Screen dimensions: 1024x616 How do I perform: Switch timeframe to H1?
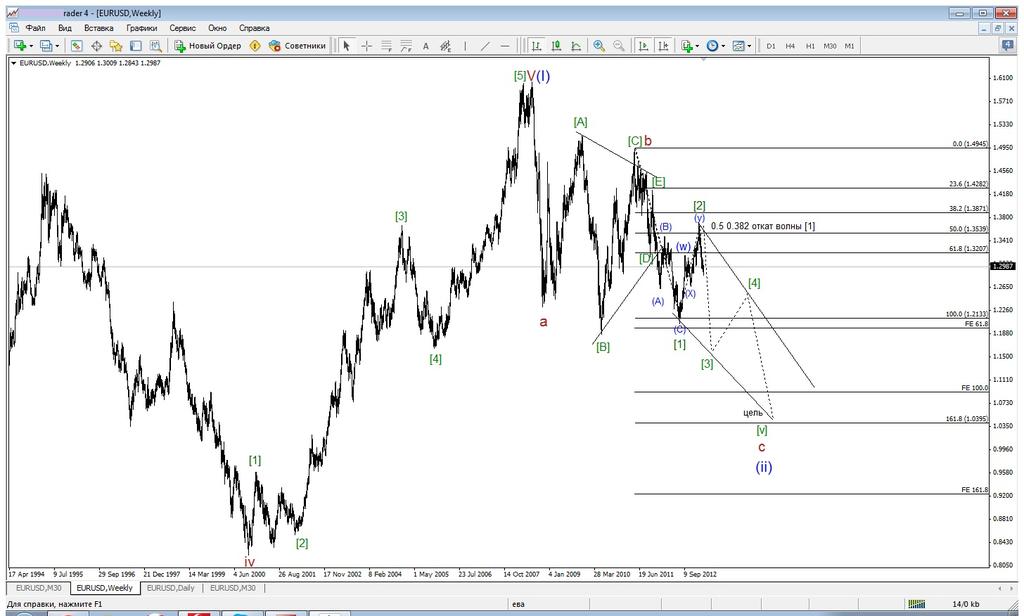810,46
